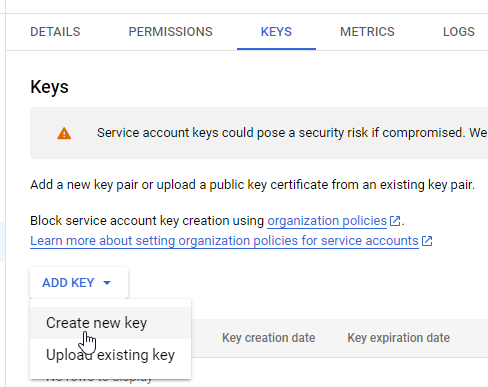Switch to the PERMISSIONS tab
488x387 pixels.
[170, 32]
